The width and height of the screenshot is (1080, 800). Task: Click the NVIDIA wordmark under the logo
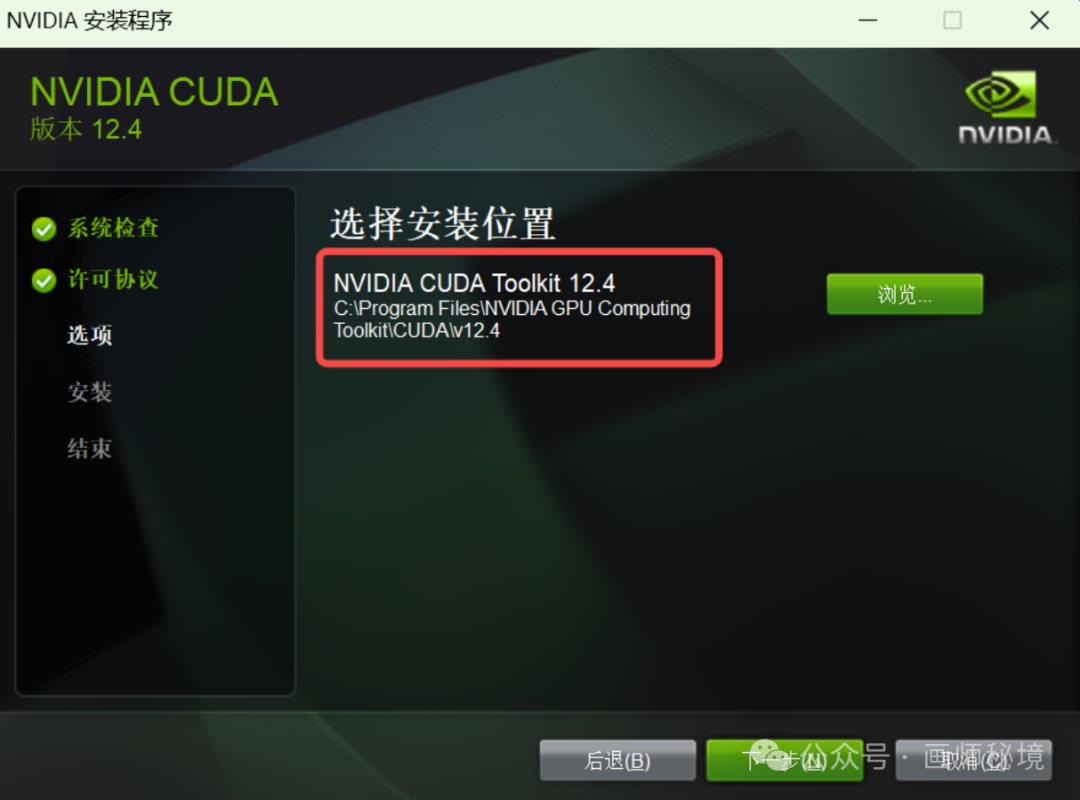1006,134
